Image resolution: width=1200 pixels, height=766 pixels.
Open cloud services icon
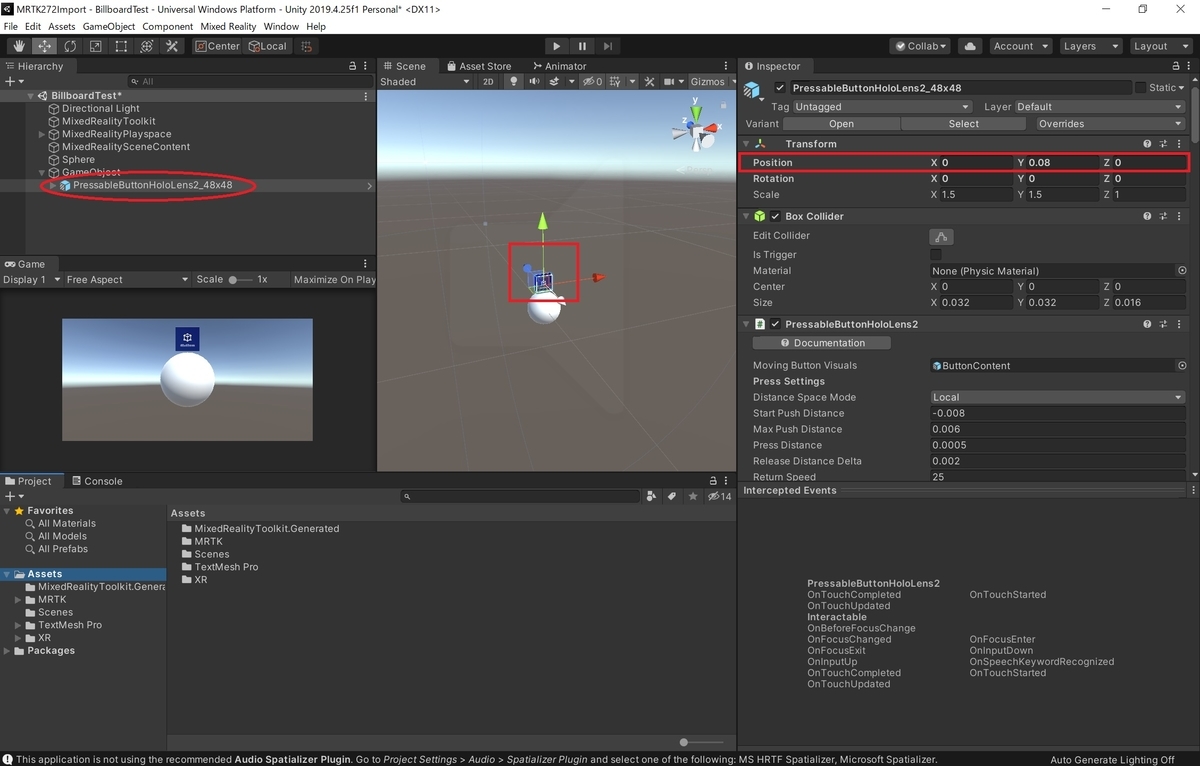(968, 46)
